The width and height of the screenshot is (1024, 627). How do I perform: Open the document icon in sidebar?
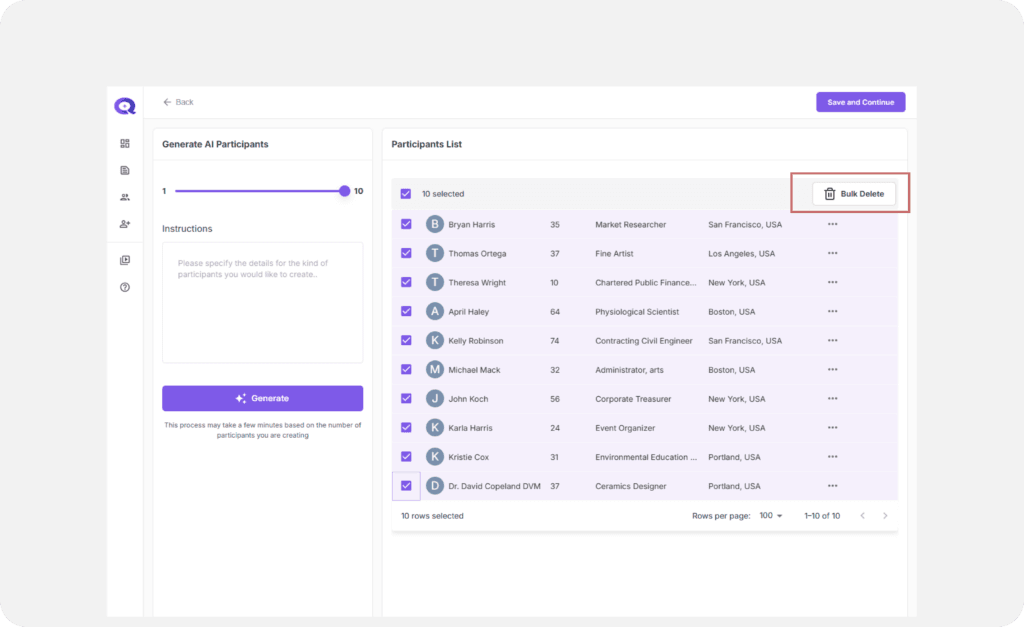coord(125,171)
